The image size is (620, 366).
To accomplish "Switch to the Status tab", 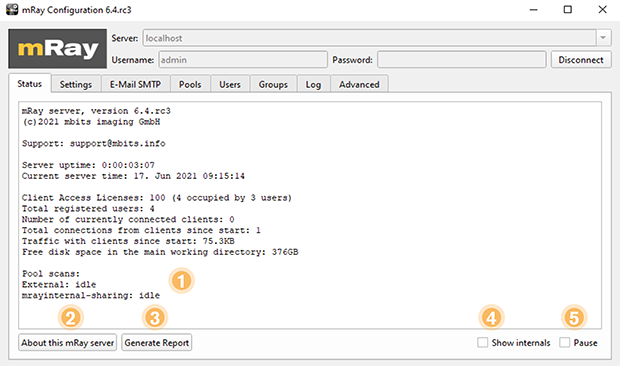I will tap(30, 84).
